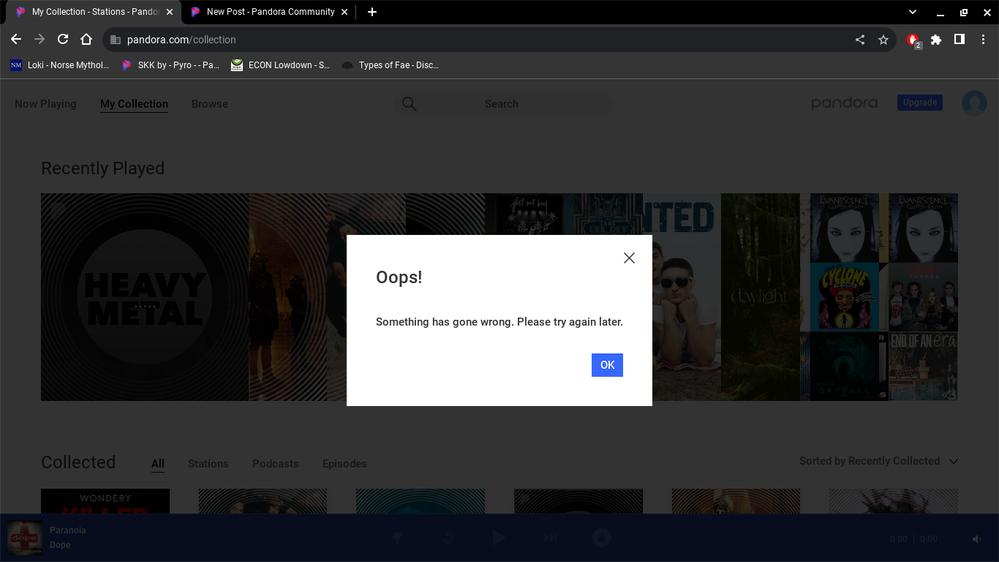Click the browser back arrow

coord(16,39)
